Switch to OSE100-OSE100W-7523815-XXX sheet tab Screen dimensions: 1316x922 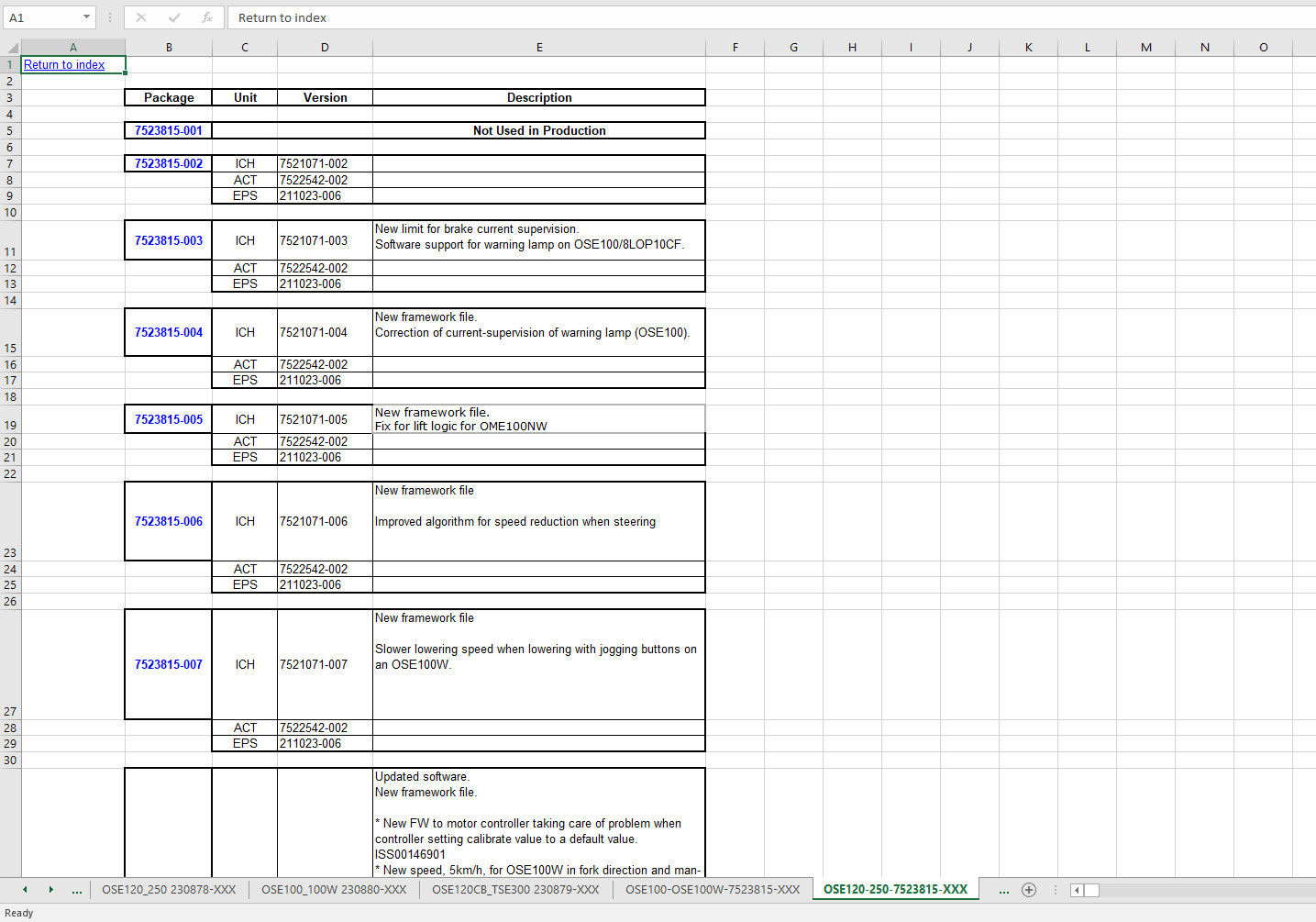point(713,890)
